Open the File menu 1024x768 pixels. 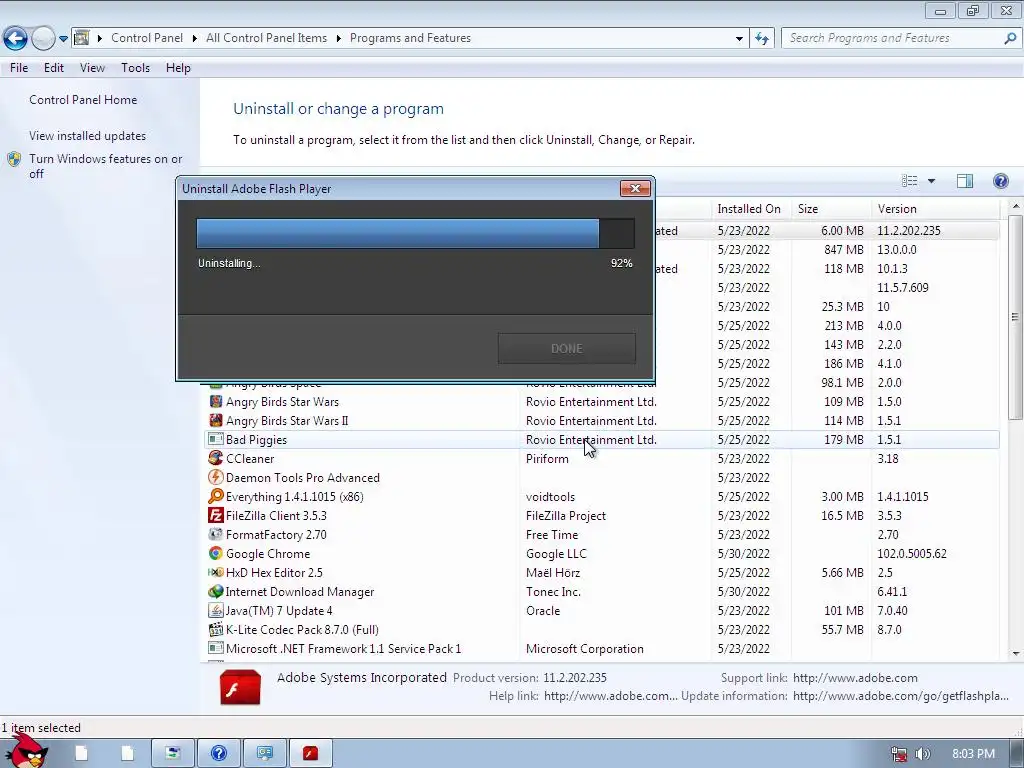tap(19, 68)
